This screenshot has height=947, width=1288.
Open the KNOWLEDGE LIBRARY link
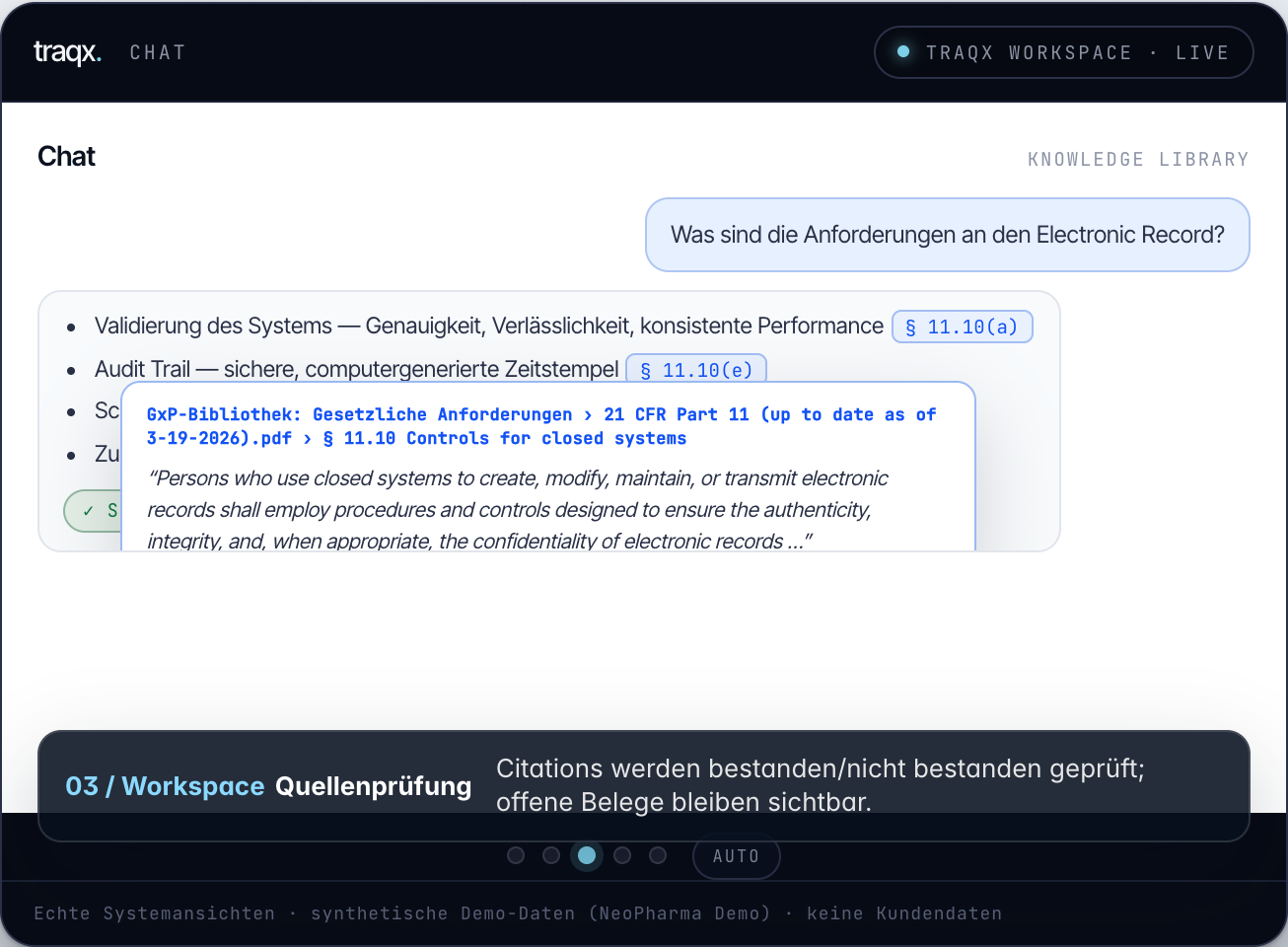[x=1138, y=159]
